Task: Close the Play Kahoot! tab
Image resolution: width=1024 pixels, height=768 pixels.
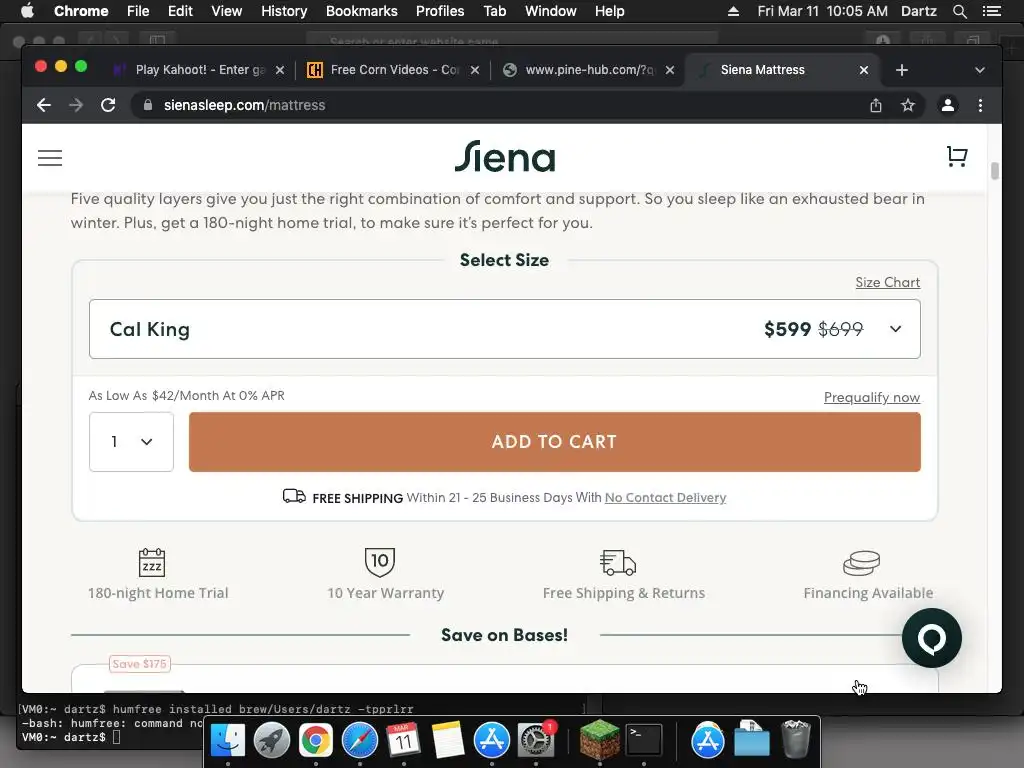Action: pyautogui.click(x=280, y=70)
